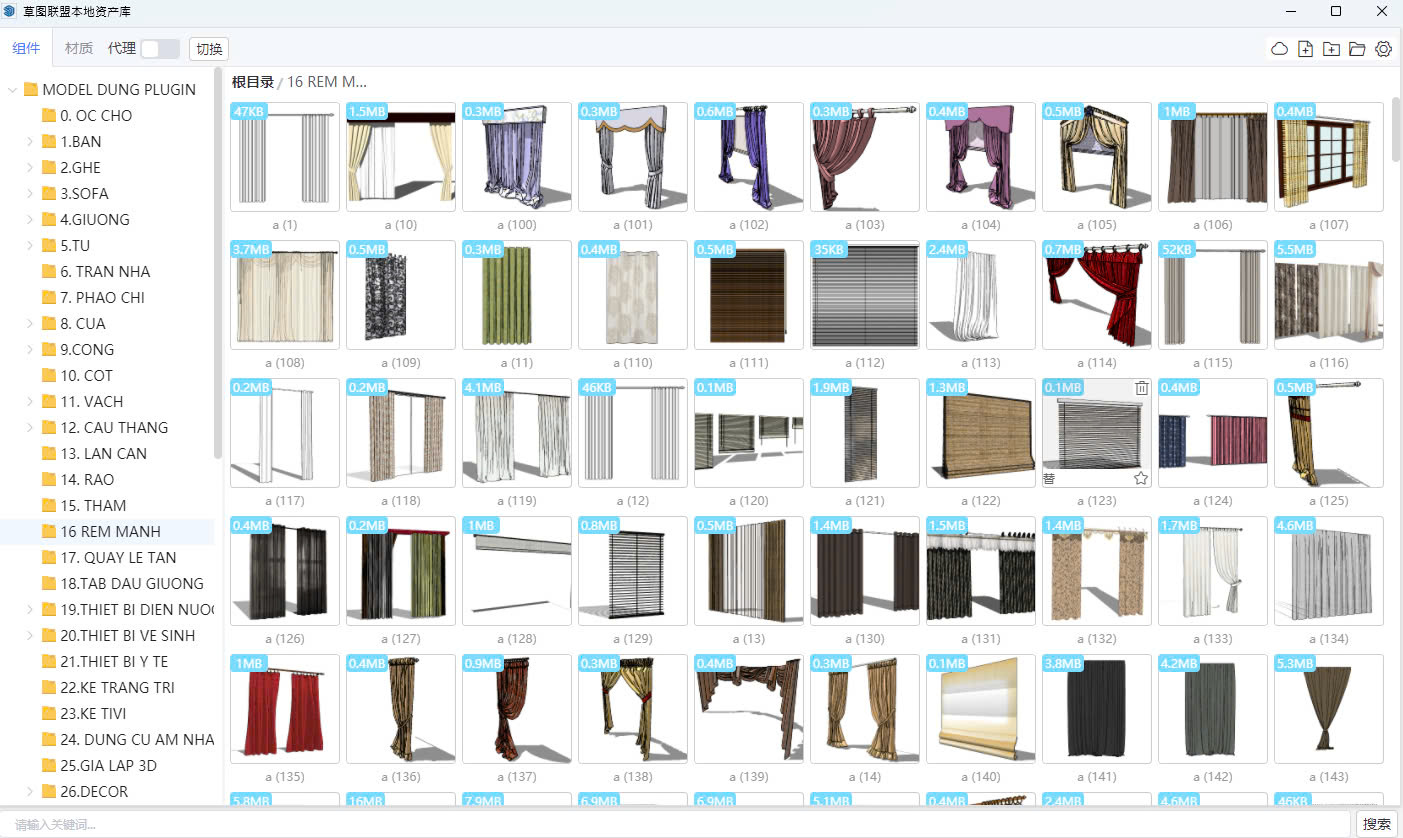Toggle the 代理 proxy switch
Viewport: 1403px width, 838px height.
[x=160, y=49]
